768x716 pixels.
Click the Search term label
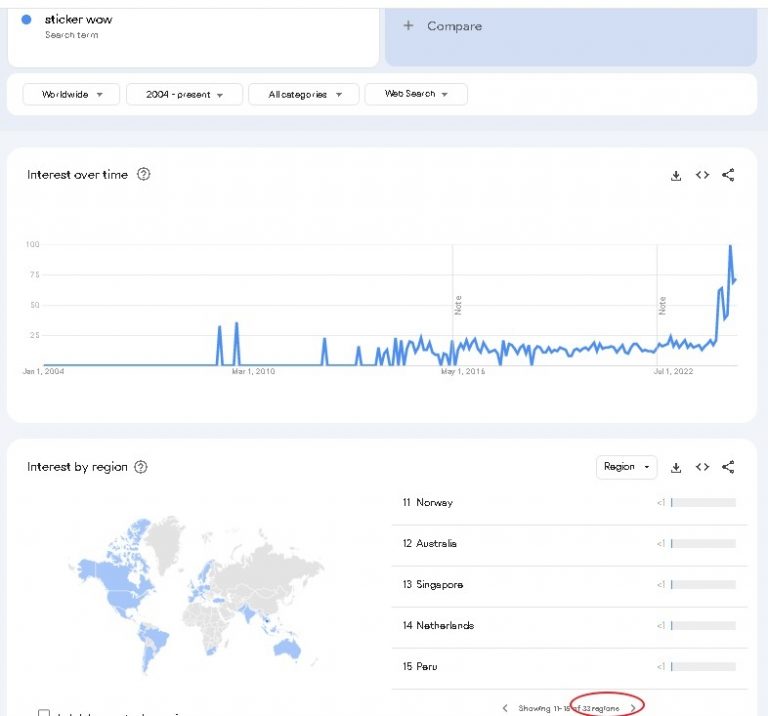pyautogui.click(x=72, y=35)
